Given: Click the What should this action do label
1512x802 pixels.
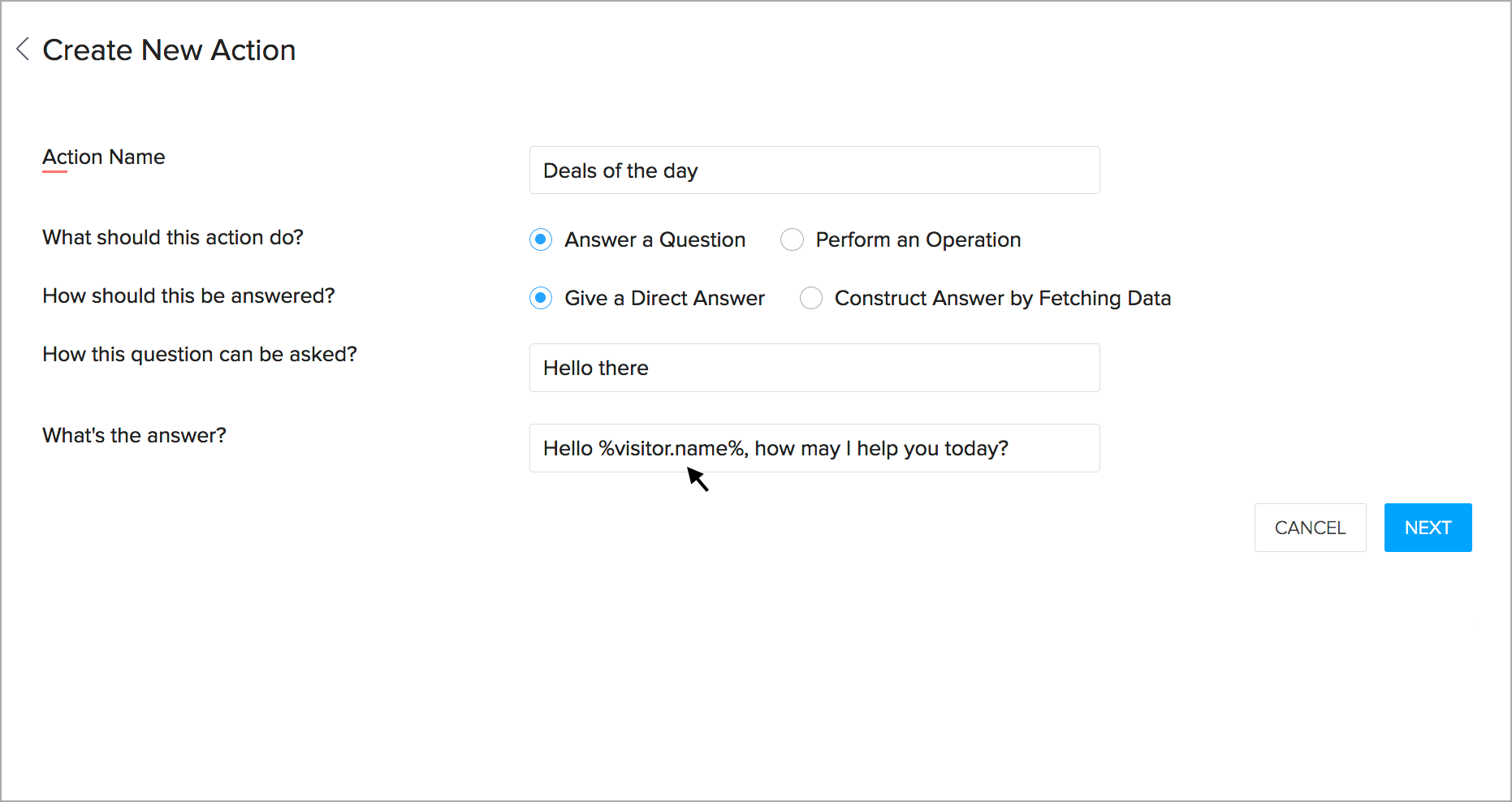Looking at the screenshot, I should 173,237.
